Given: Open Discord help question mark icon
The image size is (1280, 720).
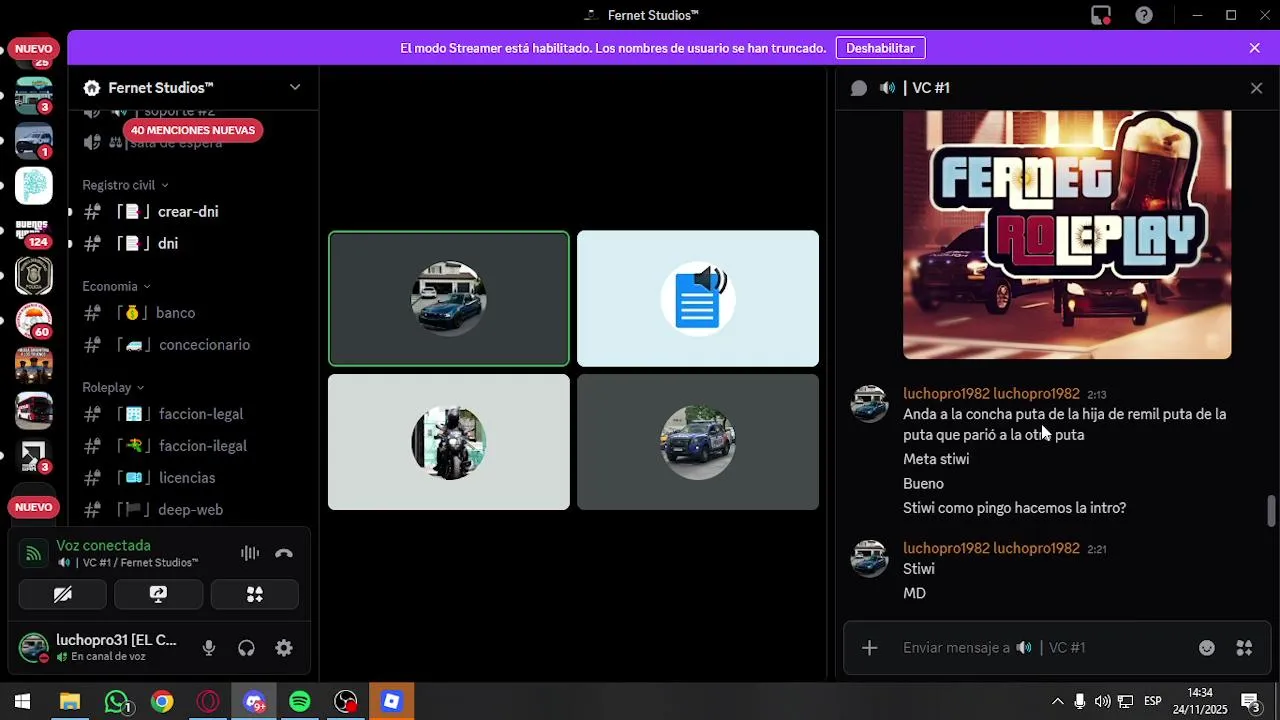Looking at the screenshot, I should tap(1144, 15).
